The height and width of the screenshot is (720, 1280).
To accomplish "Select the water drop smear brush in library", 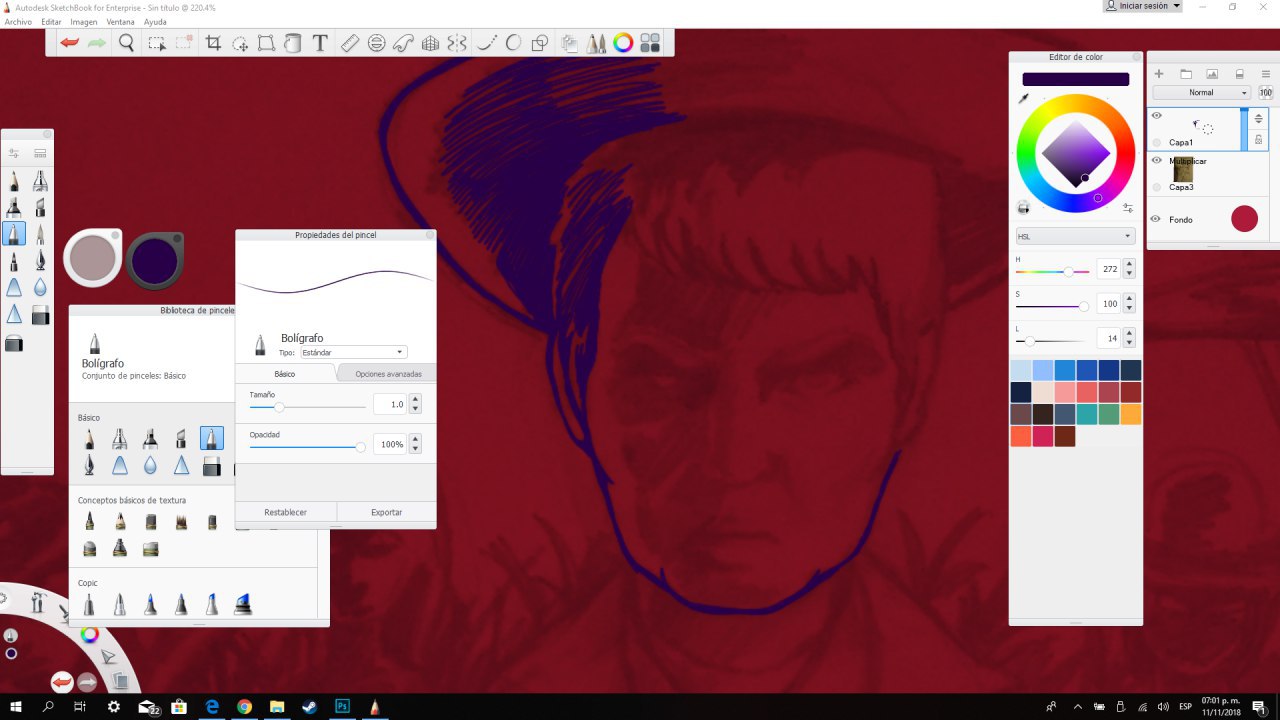I will 150,465.
